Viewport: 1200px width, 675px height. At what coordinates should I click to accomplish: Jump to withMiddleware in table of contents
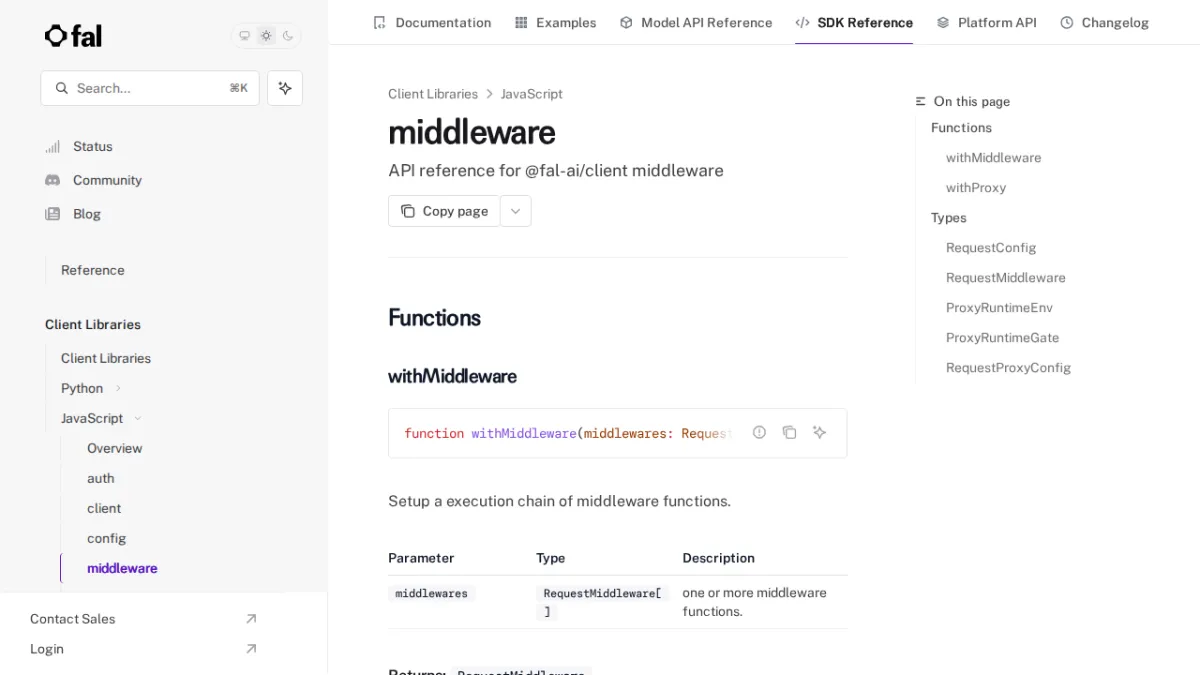[993, 158]
